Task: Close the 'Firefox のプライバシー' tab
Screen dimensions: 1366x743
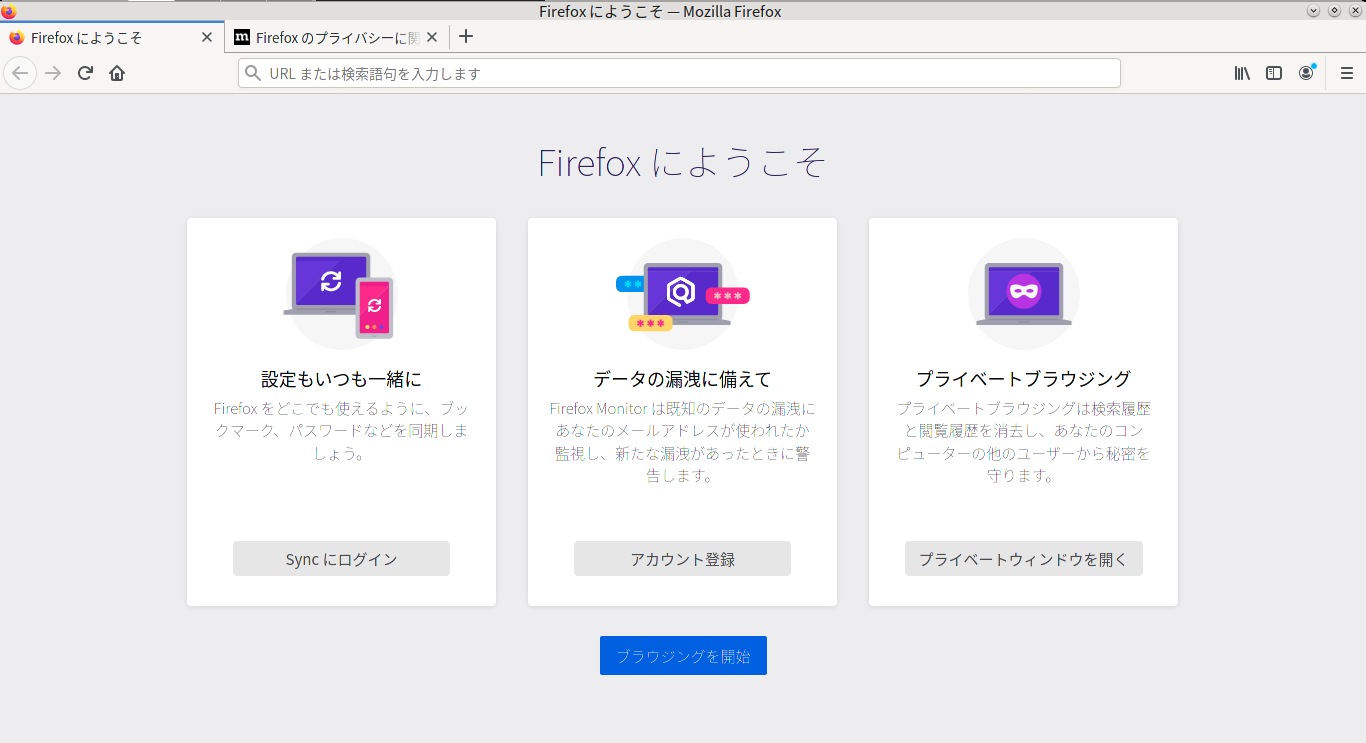Action: click(432, 37)
